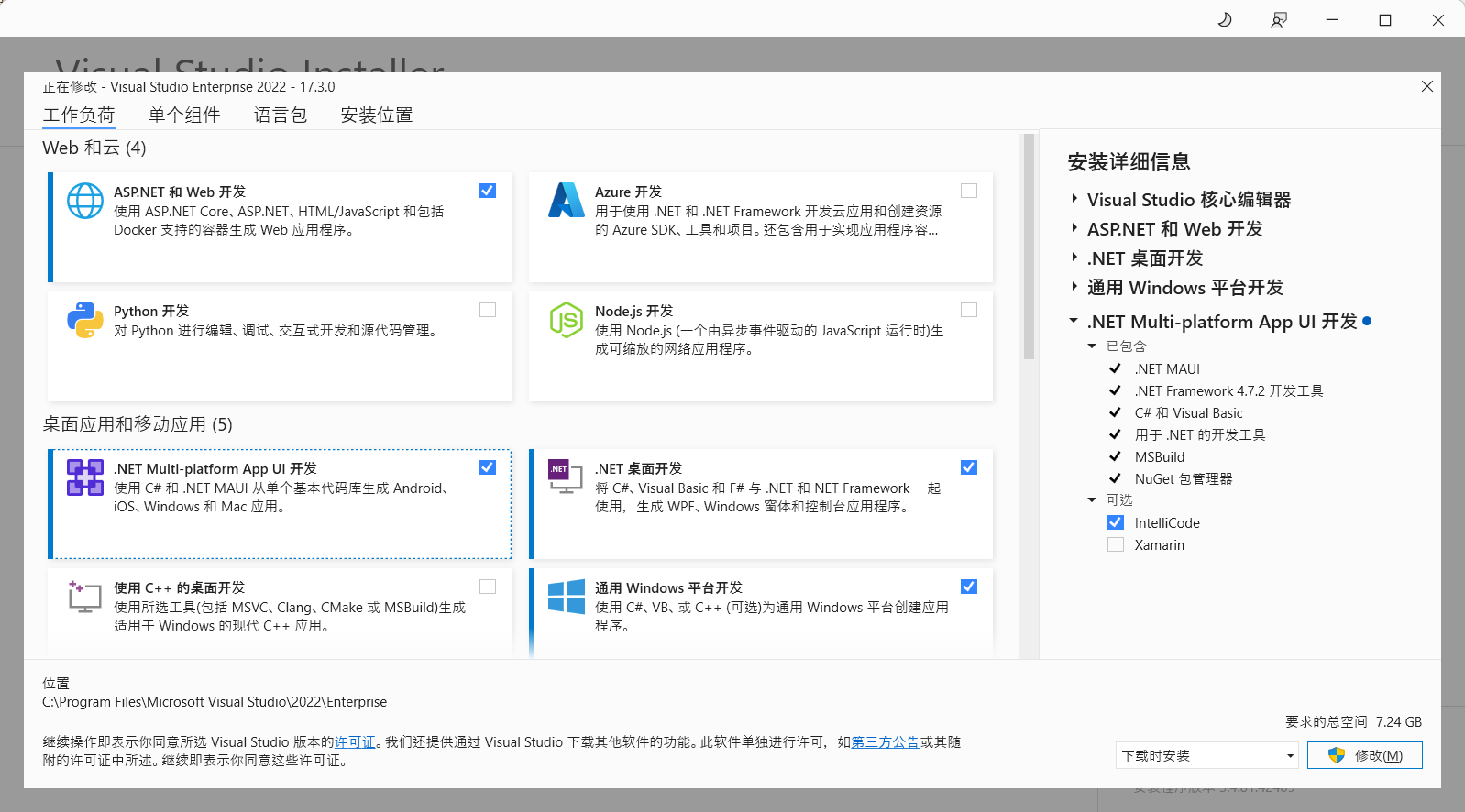
Task: Click the Node.js hexagon logo icon
Action: click(x=567, y=320)
